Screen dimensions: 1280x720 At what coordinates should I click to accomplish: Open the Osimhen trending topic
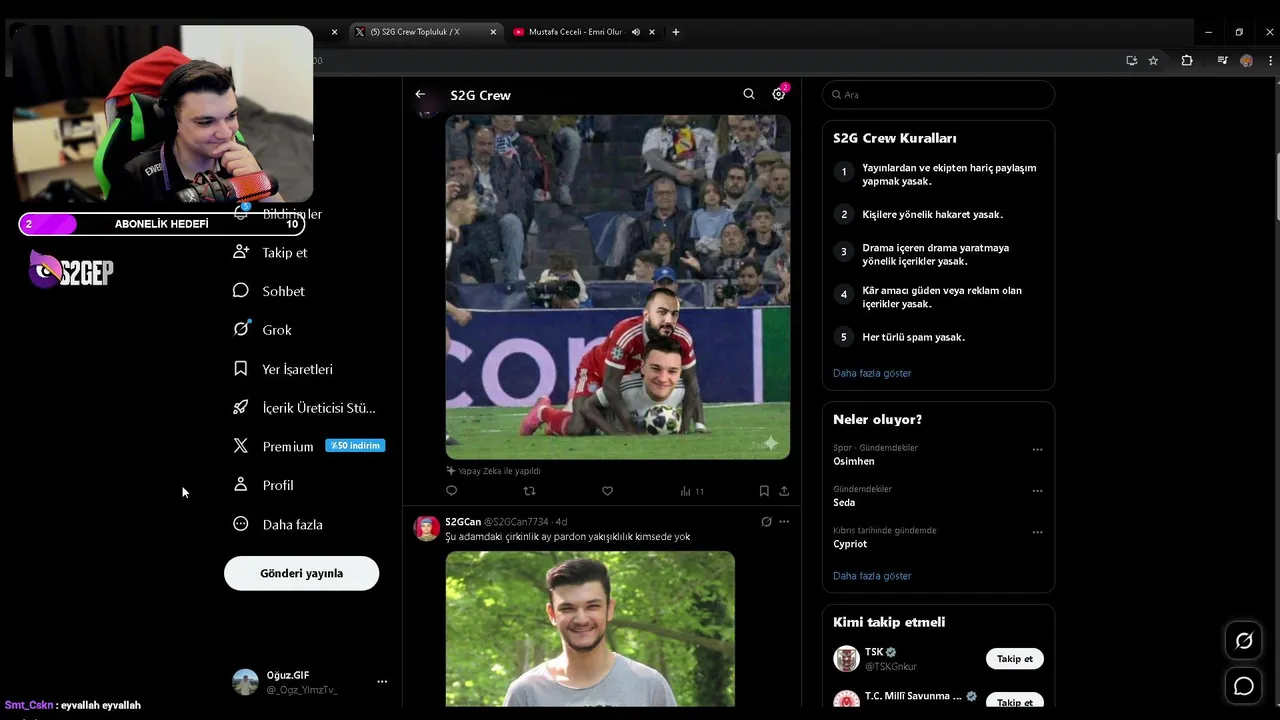tap(854, 461)
